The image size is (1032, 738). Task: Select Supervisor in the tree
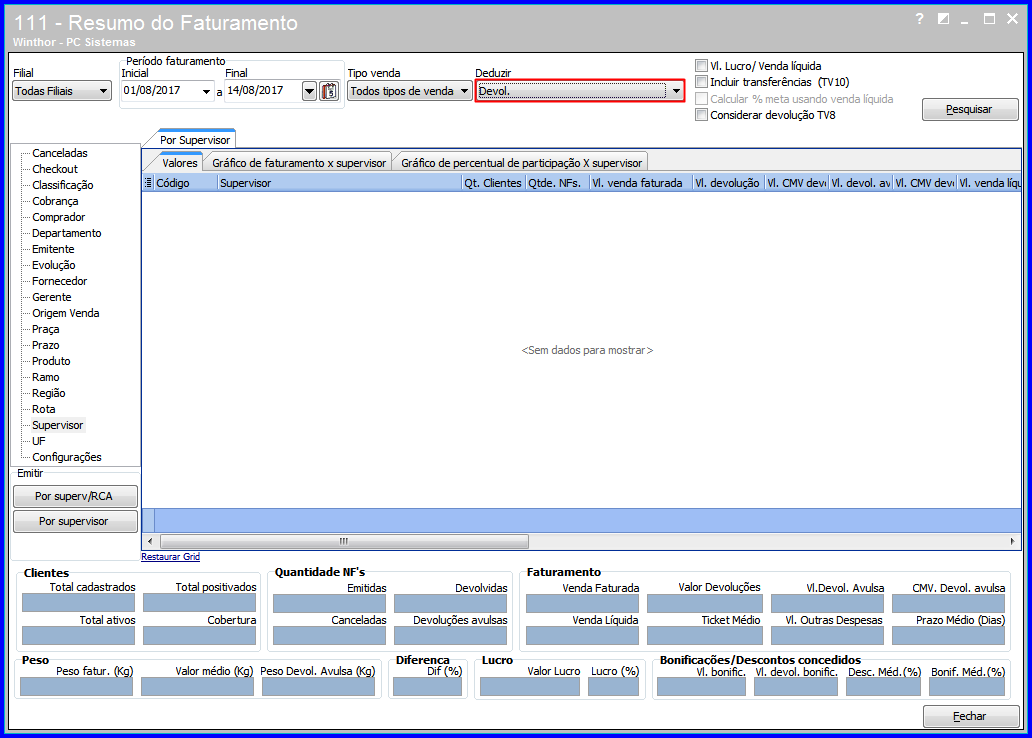point(58,425)
